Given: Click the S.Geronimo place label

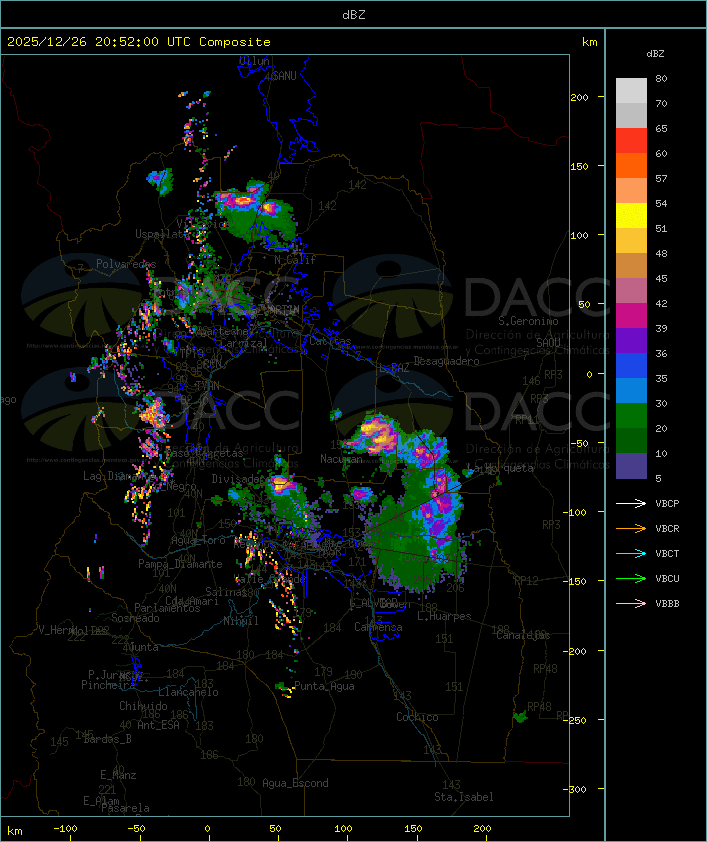Looking at the screenshot, I should pyautogui.click(x=528, y=321).
